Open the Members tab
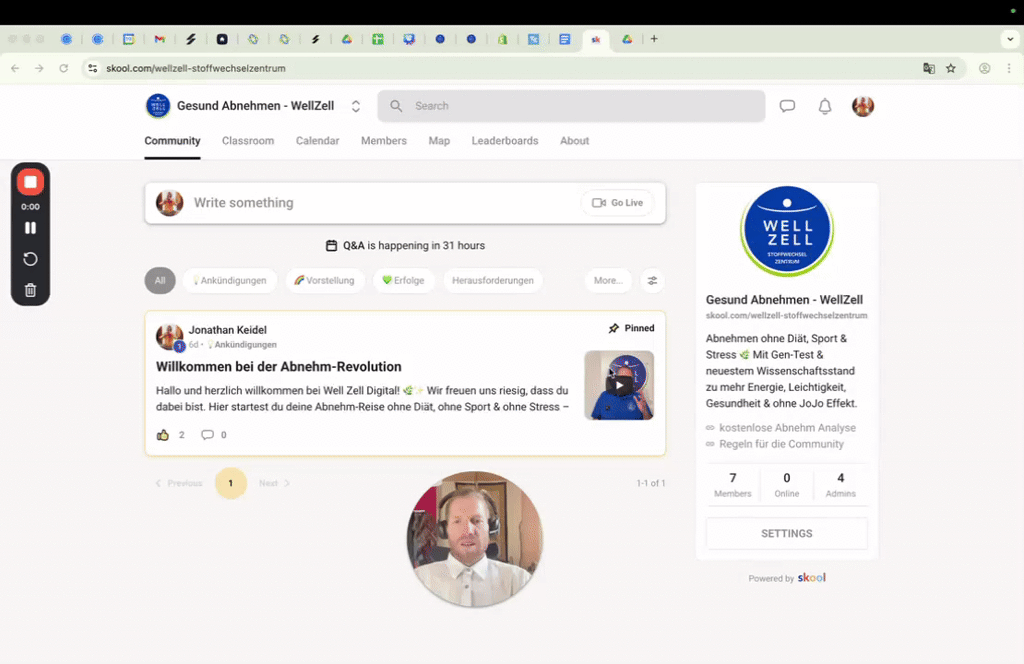 384,140
